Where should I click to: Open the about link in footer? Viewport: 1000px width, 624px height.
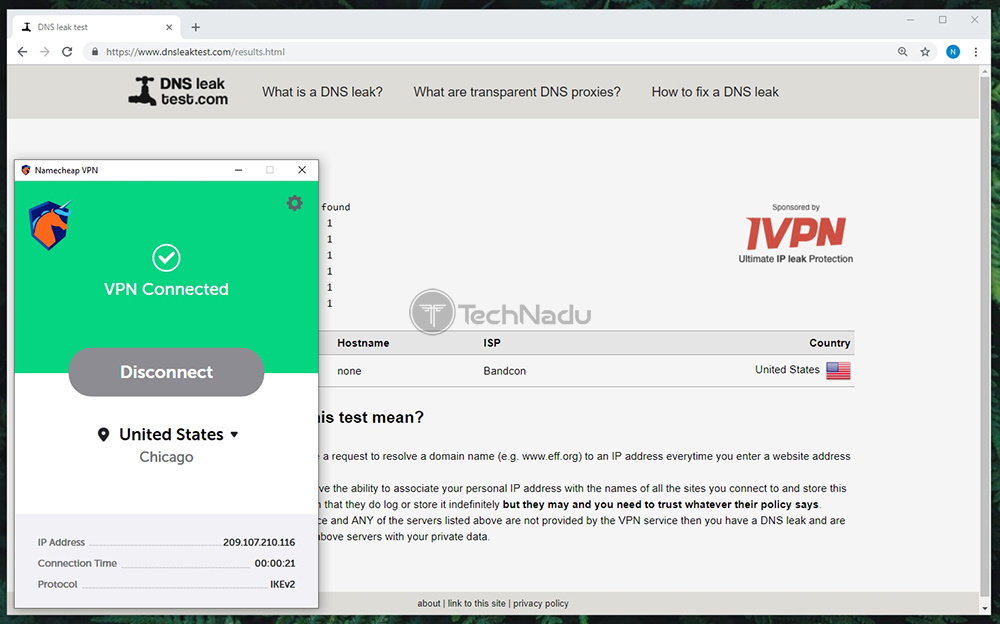coord(429,604)
